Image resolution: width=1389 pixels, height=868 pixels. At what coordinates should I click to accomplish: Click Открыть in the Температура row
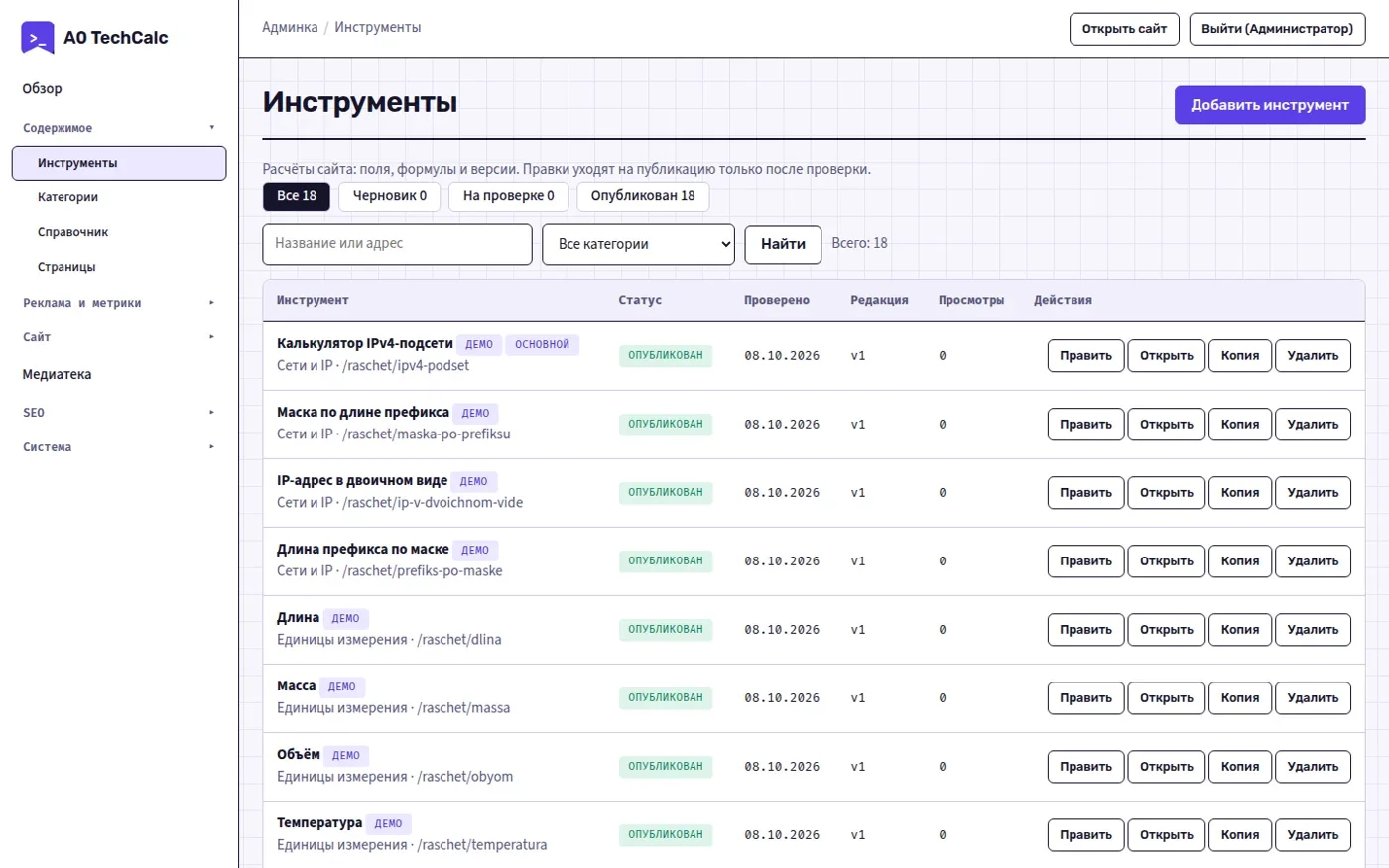click(x=1167, y=835)
